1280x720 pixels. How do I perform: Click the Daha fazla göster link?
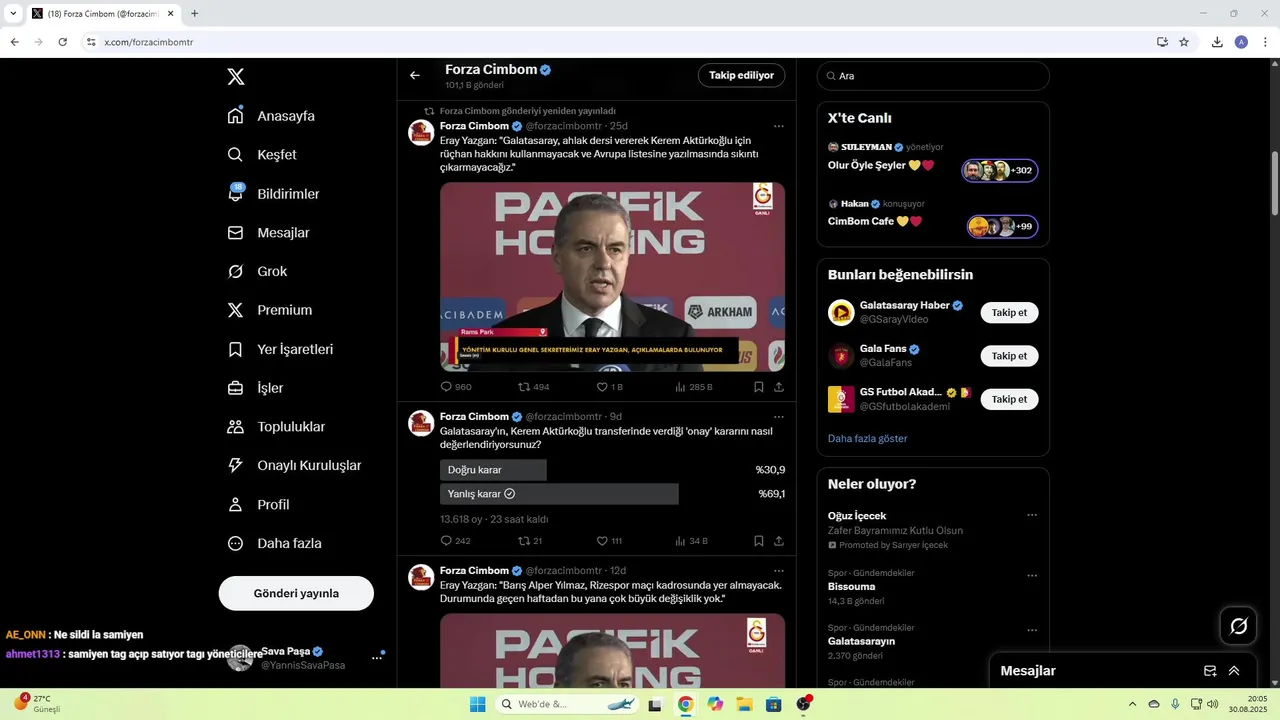868,438
